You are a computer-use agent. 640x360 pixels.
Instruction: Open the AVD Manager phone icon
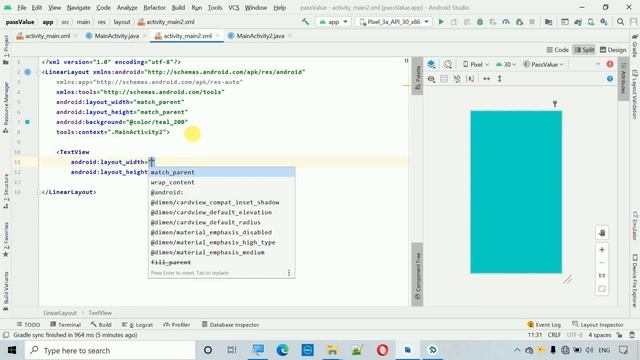click(591, 22)
